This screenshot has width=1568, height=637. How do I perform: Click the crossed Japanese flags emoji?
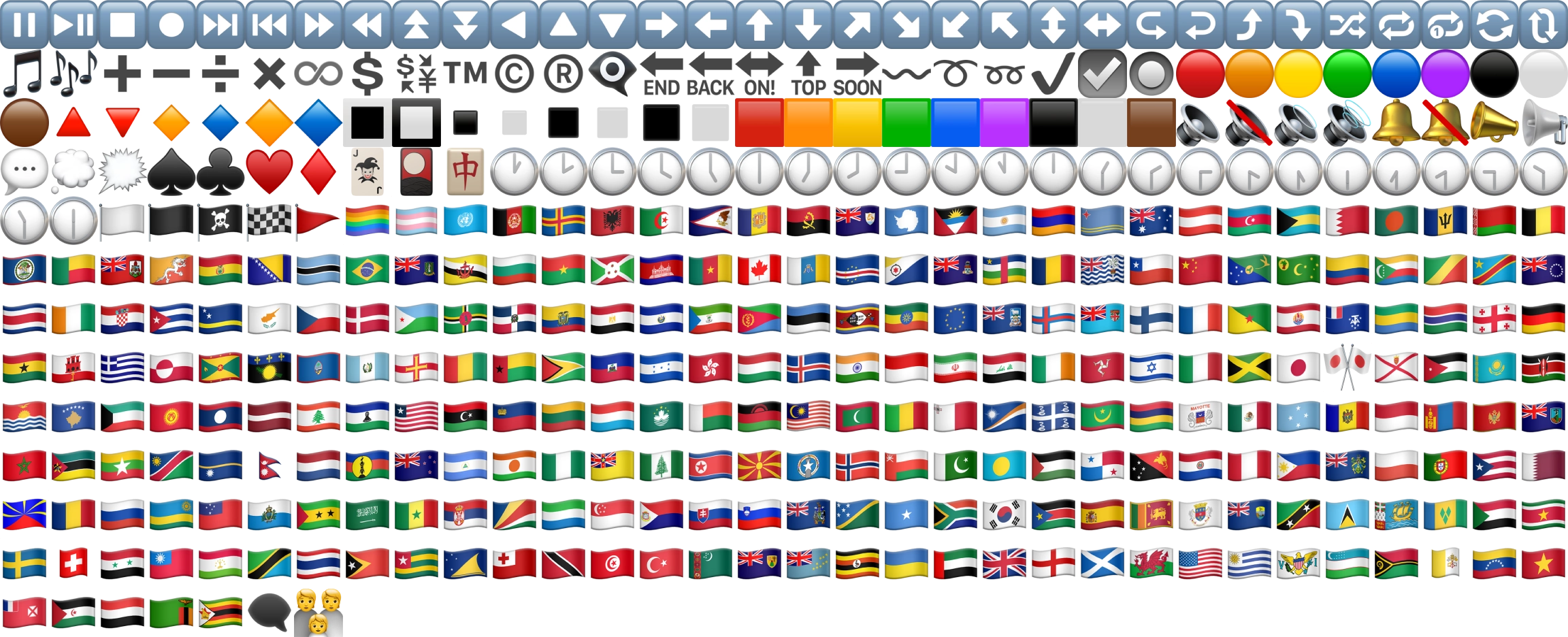[x=1347, y=367]
